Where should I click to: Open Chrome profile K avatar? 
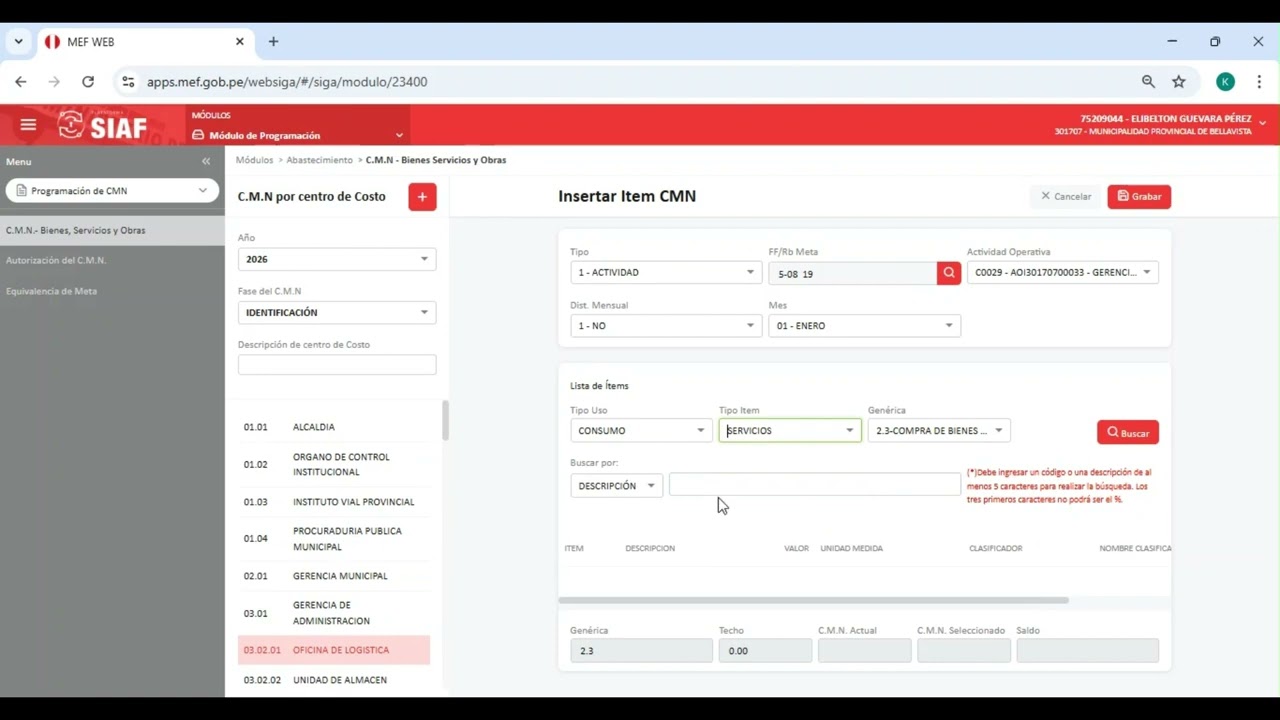(x=1225, y=82)
